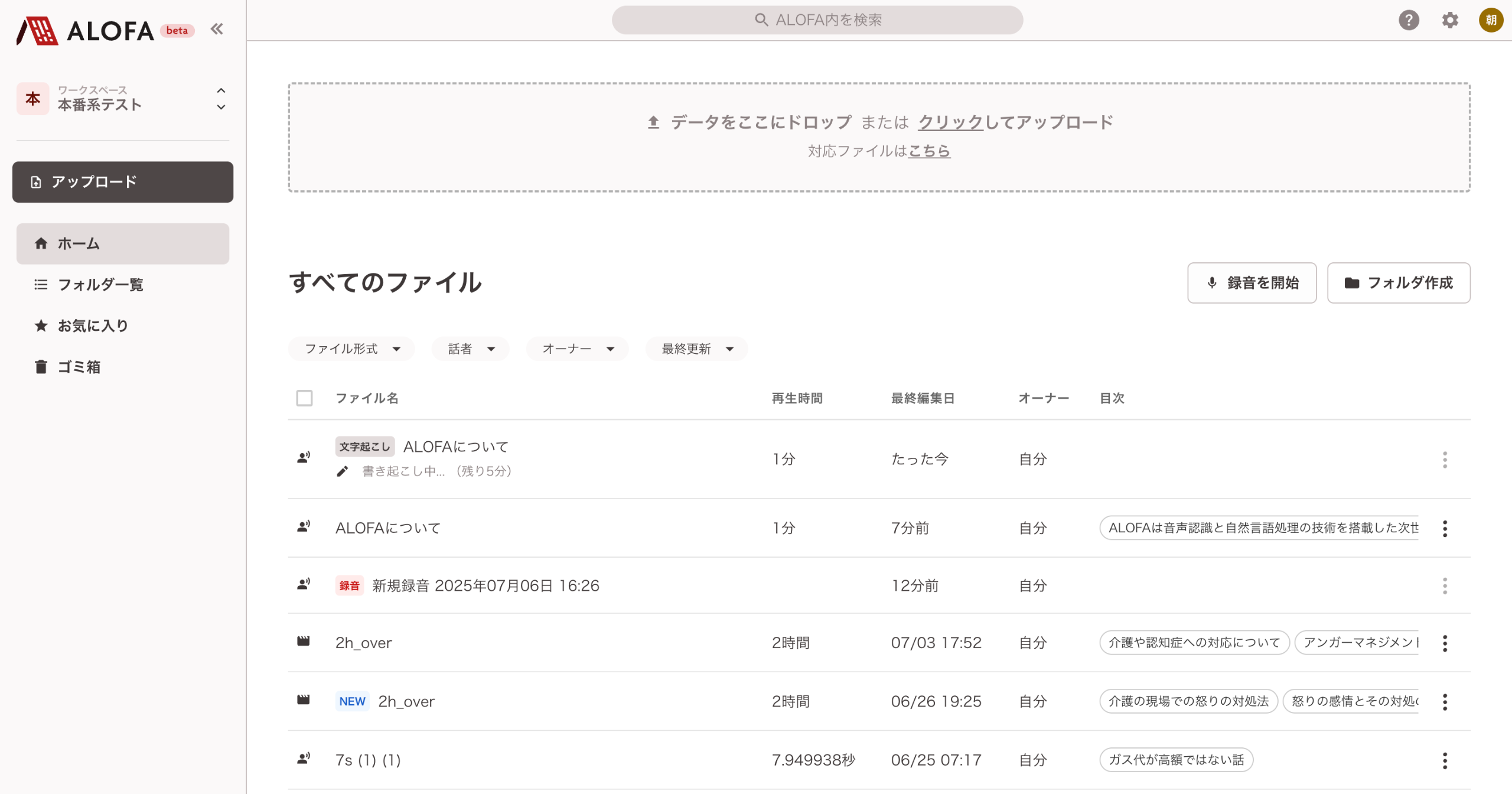This screenshot has width=1512, height=794.
Task: Expand the workspace switcher 本番系テスト
Action: (x=122, y=99)
